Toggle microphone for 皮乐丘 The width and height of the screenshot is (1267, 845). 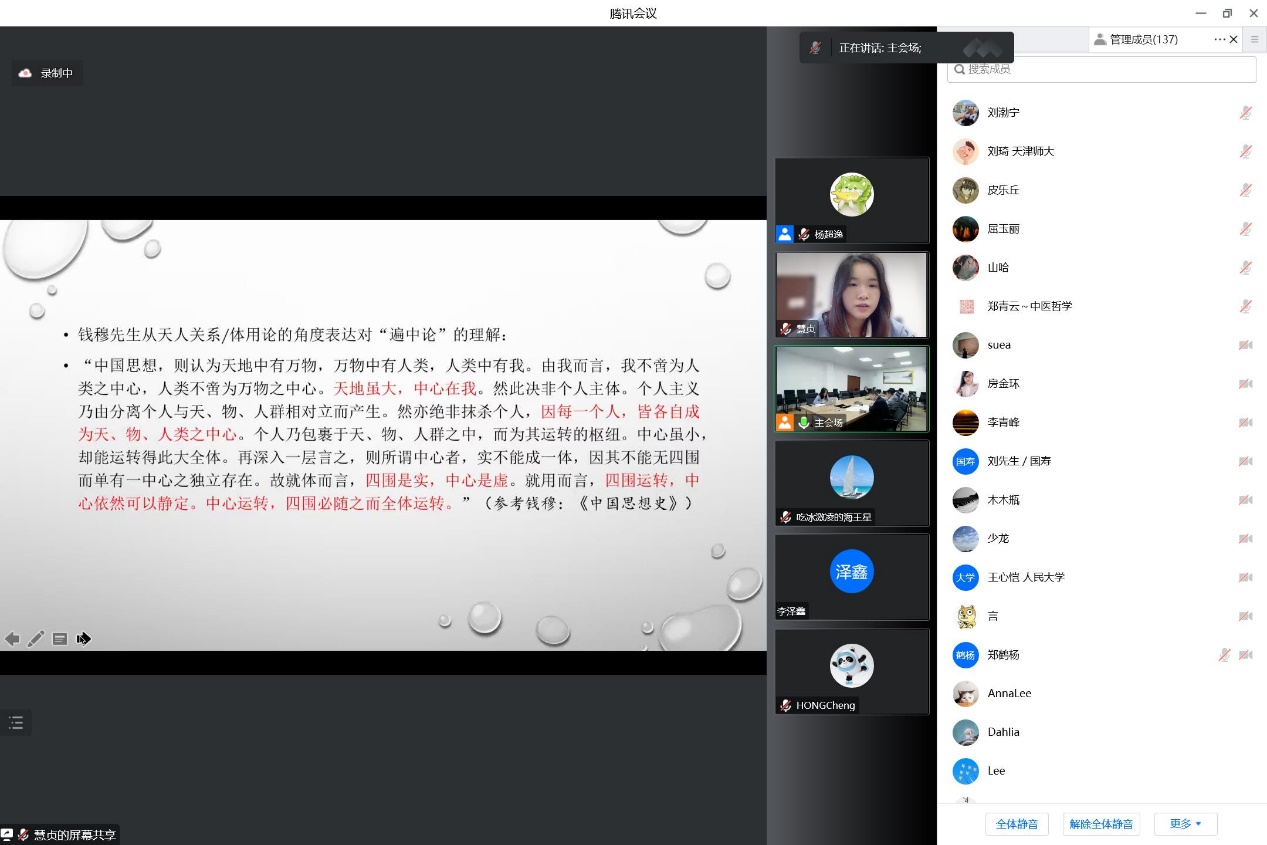tap(1246, 190)
